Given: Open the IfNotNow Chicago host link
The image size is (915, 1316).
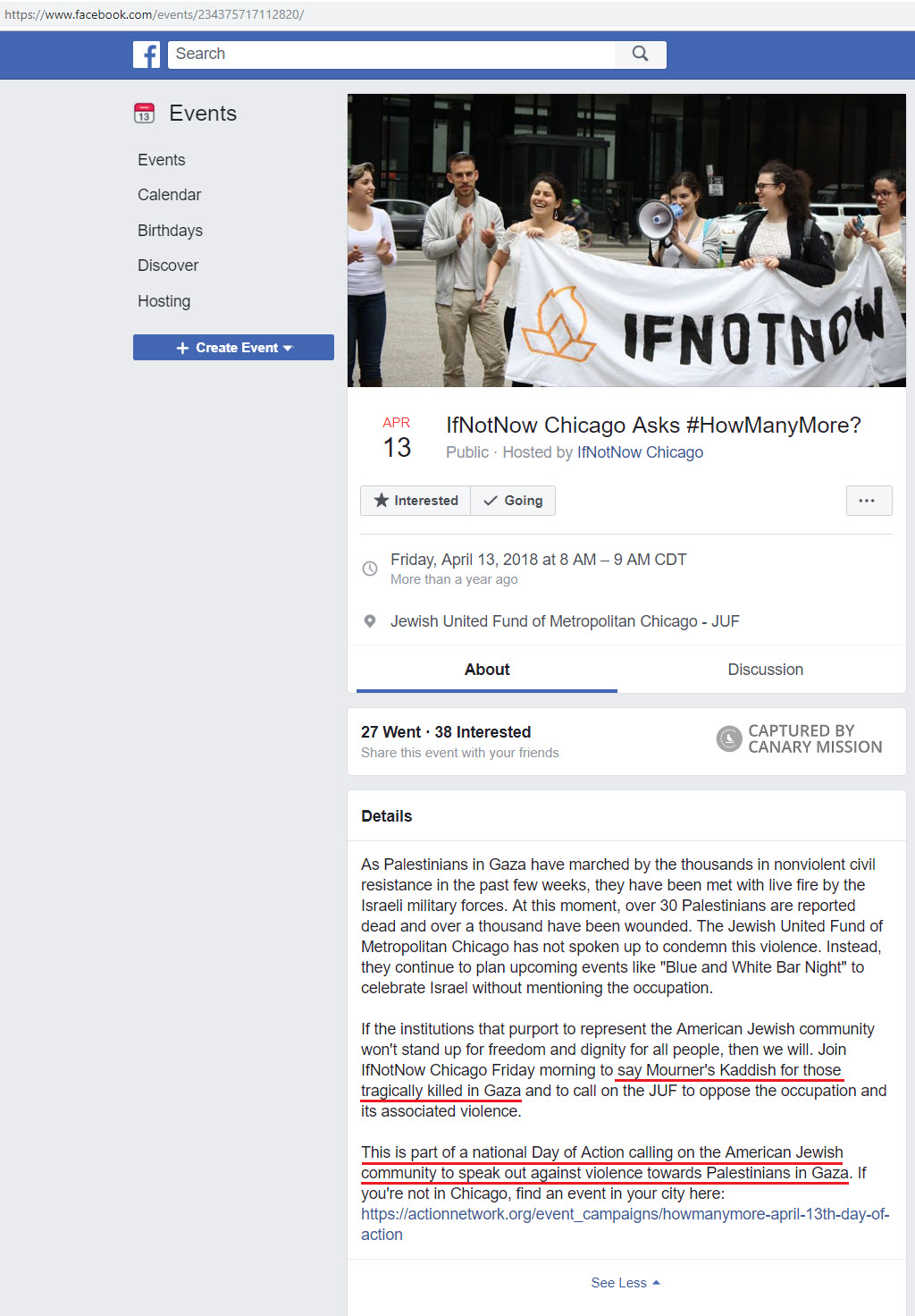Looking at the screenshot, I should click(640, 452).
